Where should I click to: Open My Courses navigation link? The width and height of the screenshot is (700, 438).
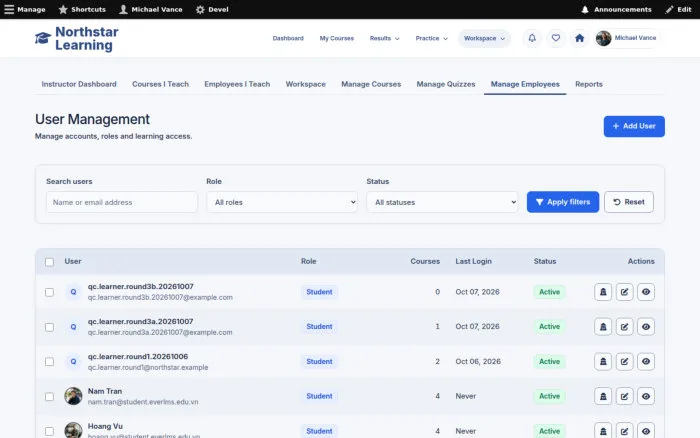[337, 38]
